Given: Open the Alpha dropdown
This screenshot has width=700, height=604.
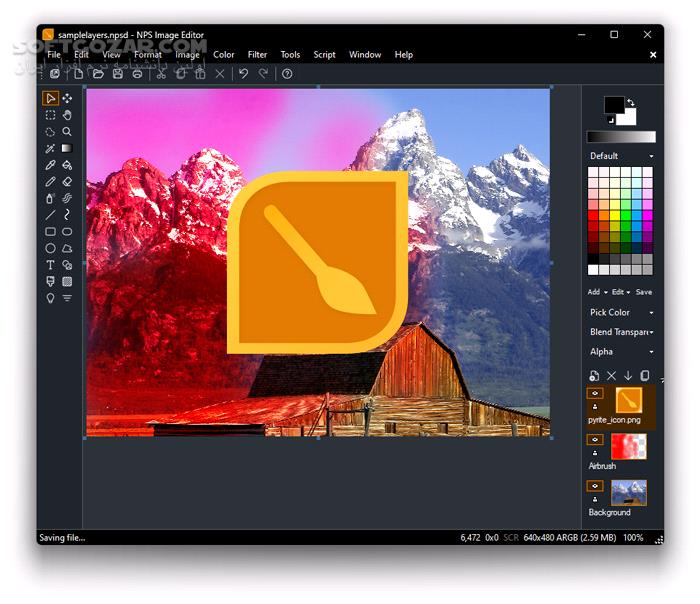Looking at the screenshot, I should click(x=621, y=352).
